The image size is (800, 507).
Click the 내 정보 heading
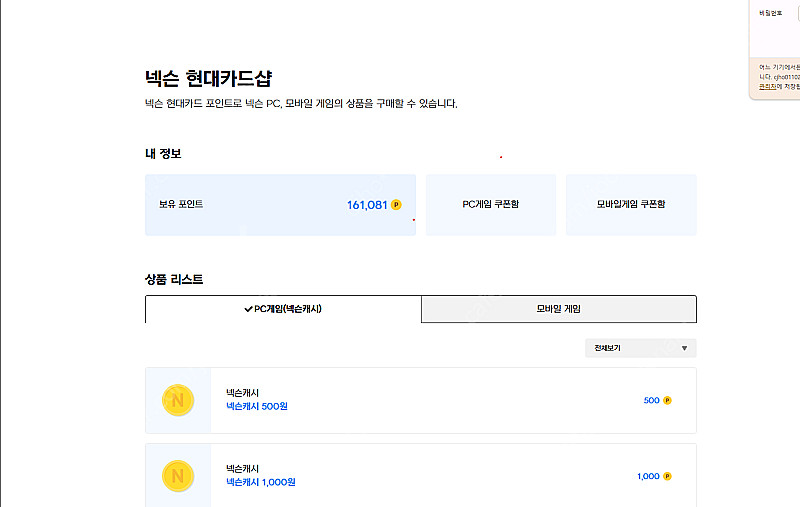(x=163, y=154)
